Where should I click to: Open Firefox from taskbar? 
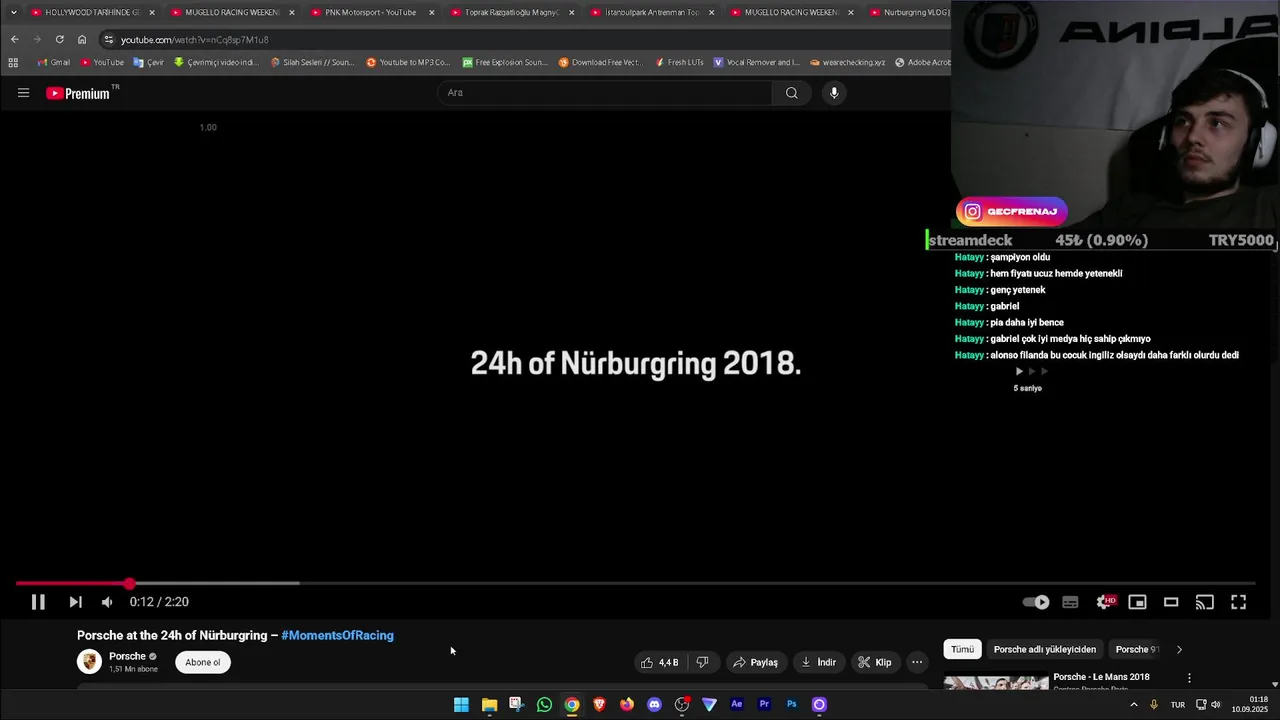(x=627, y=705)
